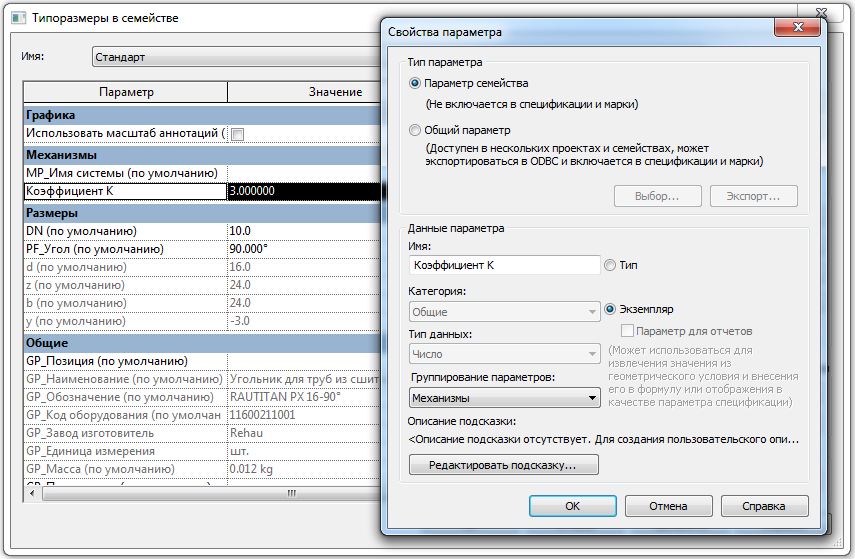Select the Параметр семейства radio button
The width and height of the screenshot is (855, 559).
tap(414, 83)
